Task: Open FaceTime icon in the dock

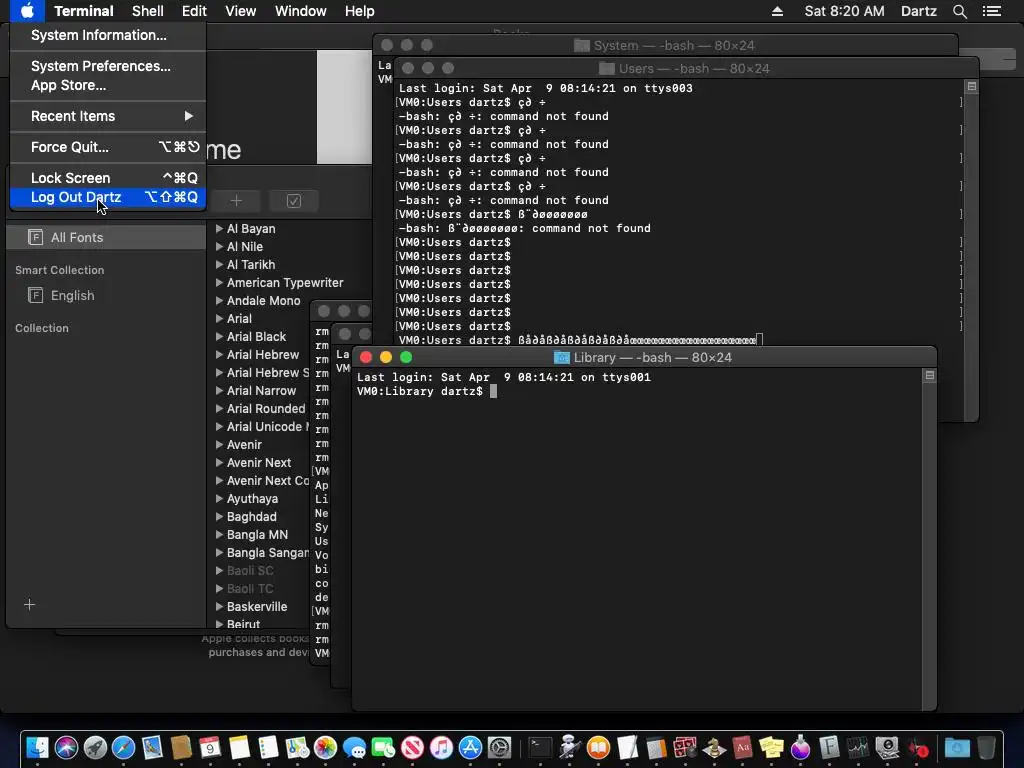Action: [x=383, y=748]
